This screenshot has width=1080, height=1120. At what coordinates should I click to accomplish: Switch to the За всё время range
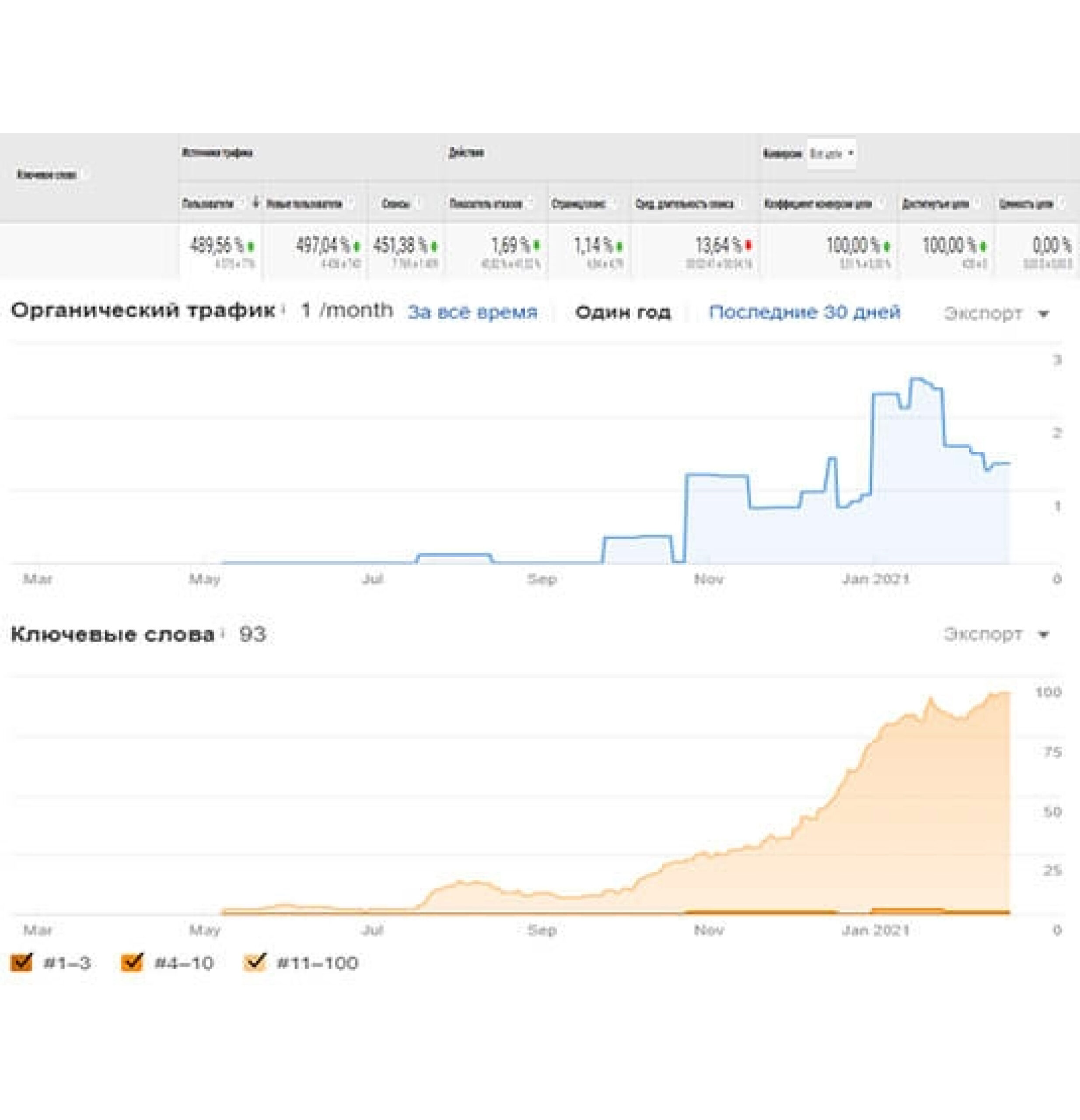pos(472,312)
